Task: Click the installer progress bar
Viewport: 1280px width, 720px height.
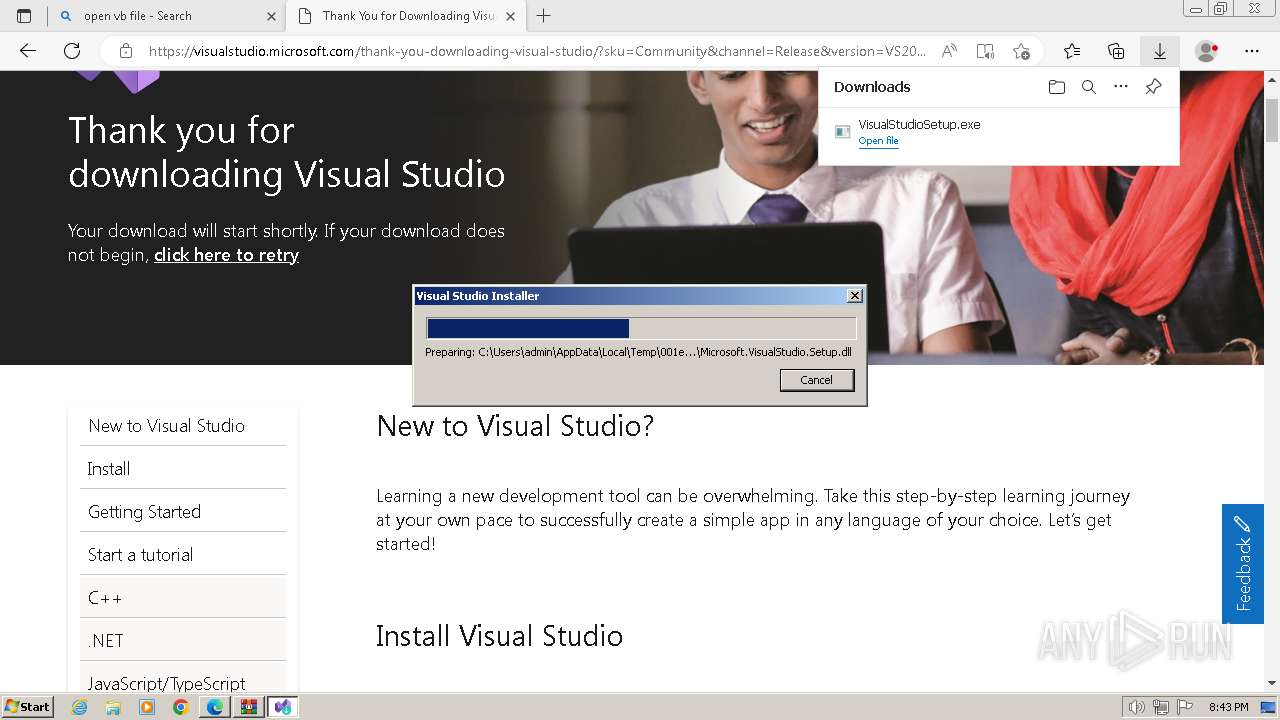Action: coord(641,329)
